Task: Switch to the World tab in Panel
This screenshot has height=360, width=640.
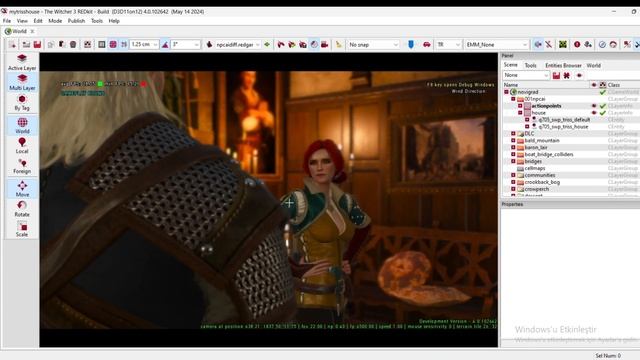Action: tap(593, 65)
